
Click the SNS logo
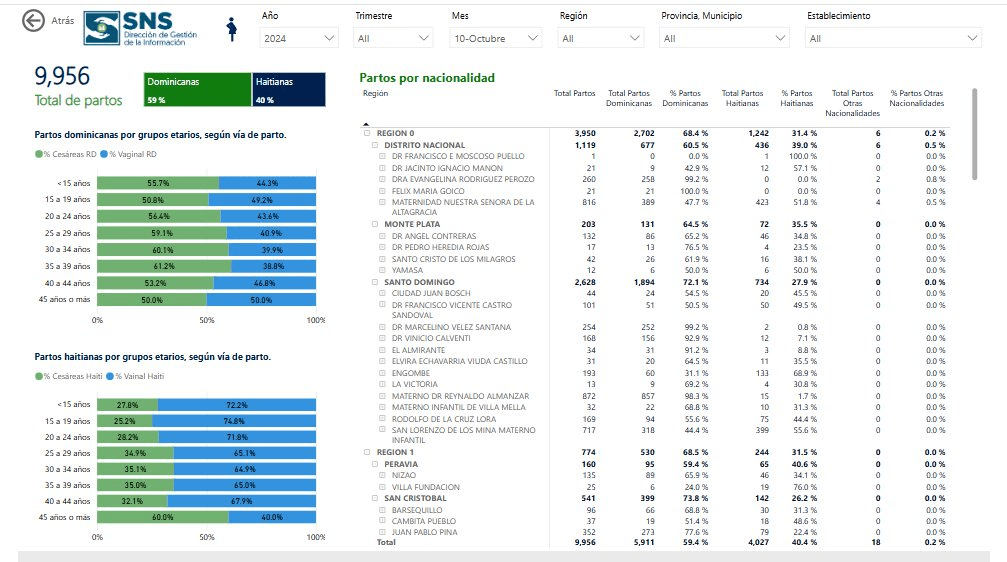(140, 28)
